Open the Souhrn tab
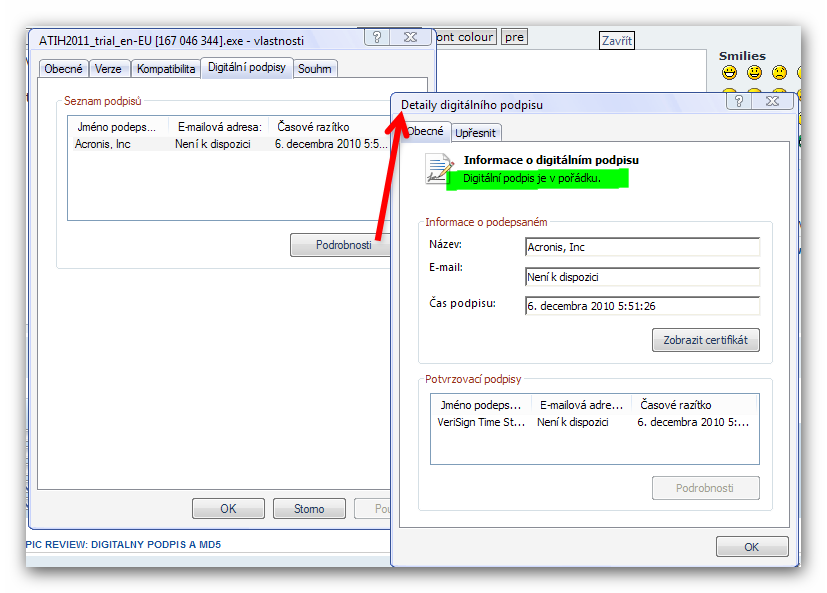 click(x=315, y=69)
